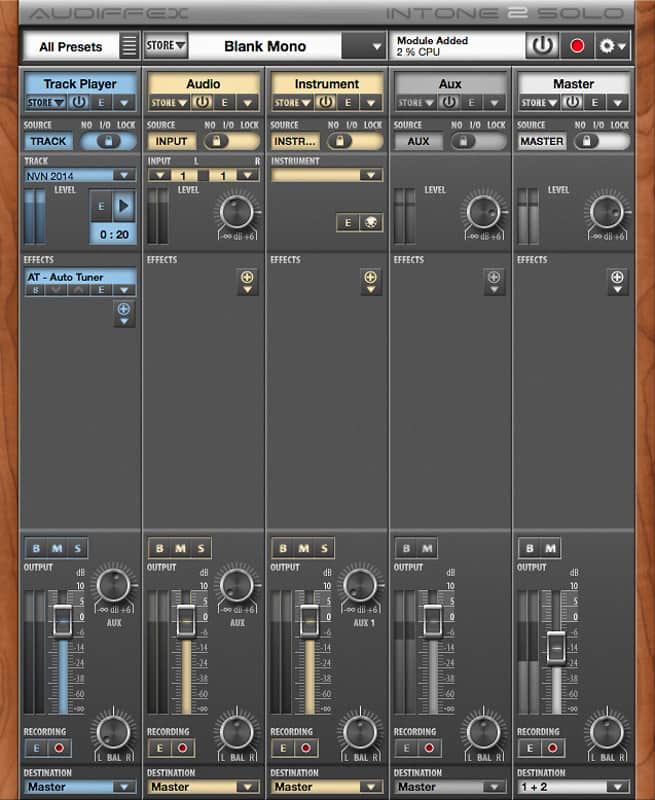Start recording with the red top-bar button
Screen dimensions: 655x800
point(577,46)
